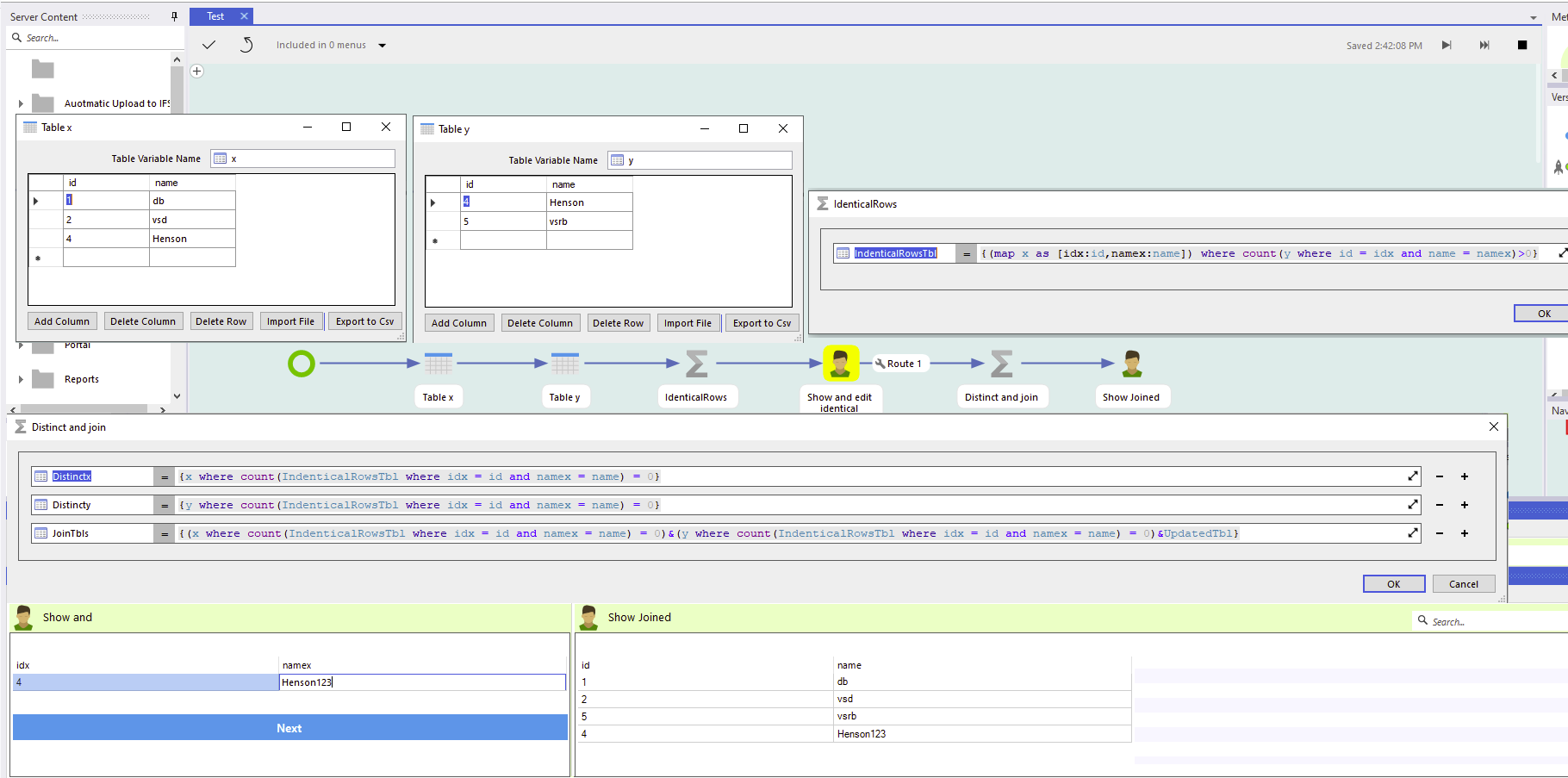Screen dimensions: 1568x778
Task: Add a row after JoinTbls with plus
Action: pyautogui.click(x=1465, y=533)
